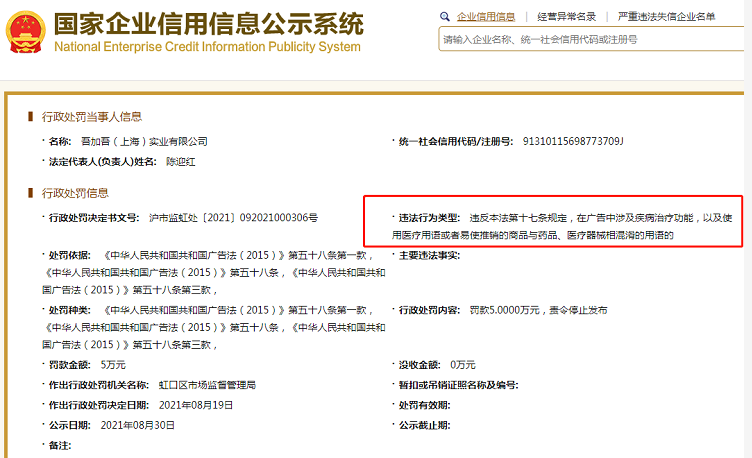This screenshot has height=458, width=752.
Task: Click the site title 国家企业信用信息公示系统
Action: click(209, 23)
